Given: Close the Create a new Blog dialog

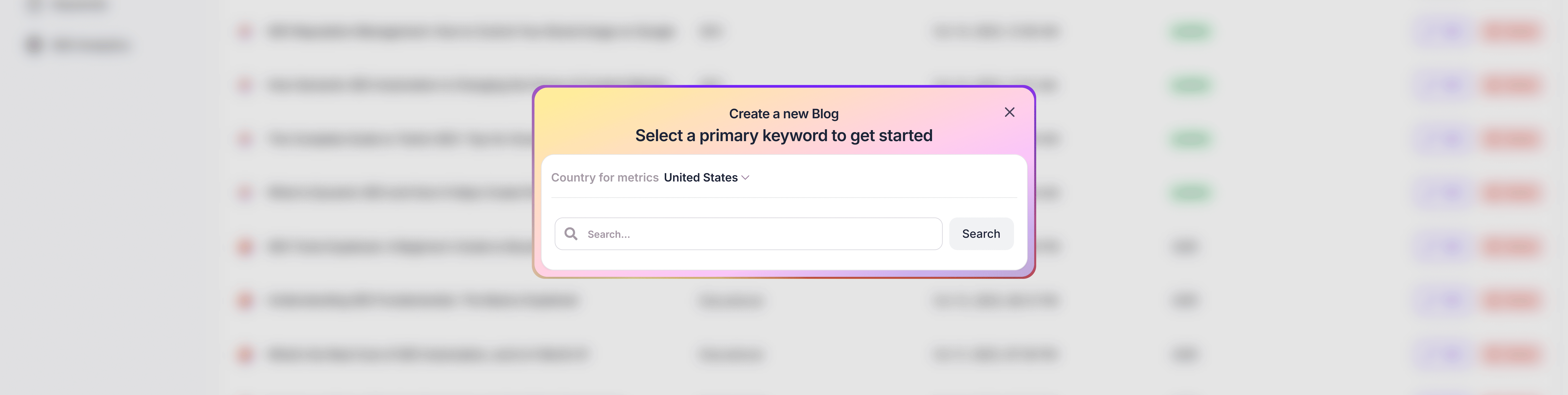Looking at the screenshot, I should 1009,112.
